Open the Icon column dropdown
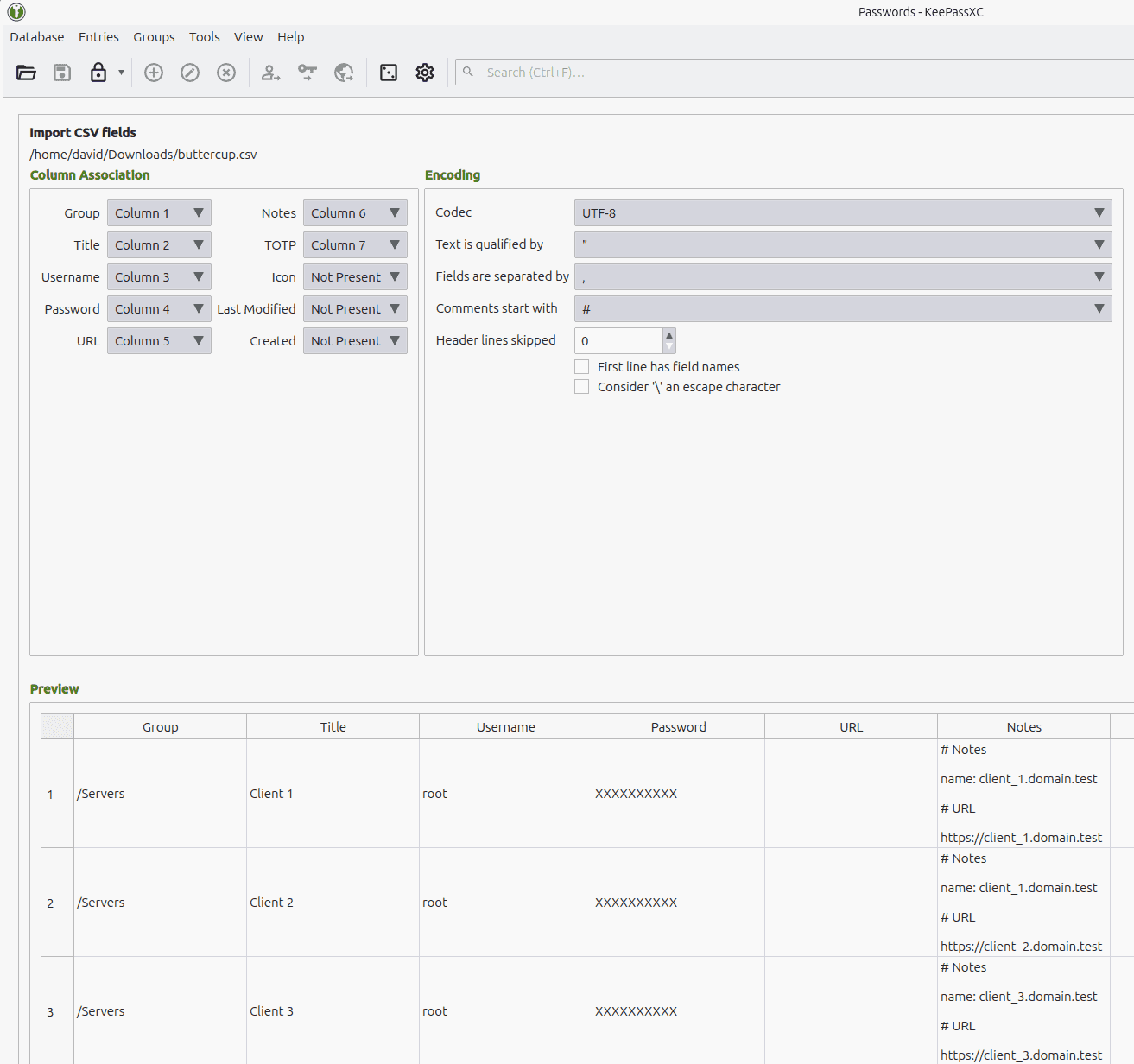 pyautogui.click(x=355, y=277)
